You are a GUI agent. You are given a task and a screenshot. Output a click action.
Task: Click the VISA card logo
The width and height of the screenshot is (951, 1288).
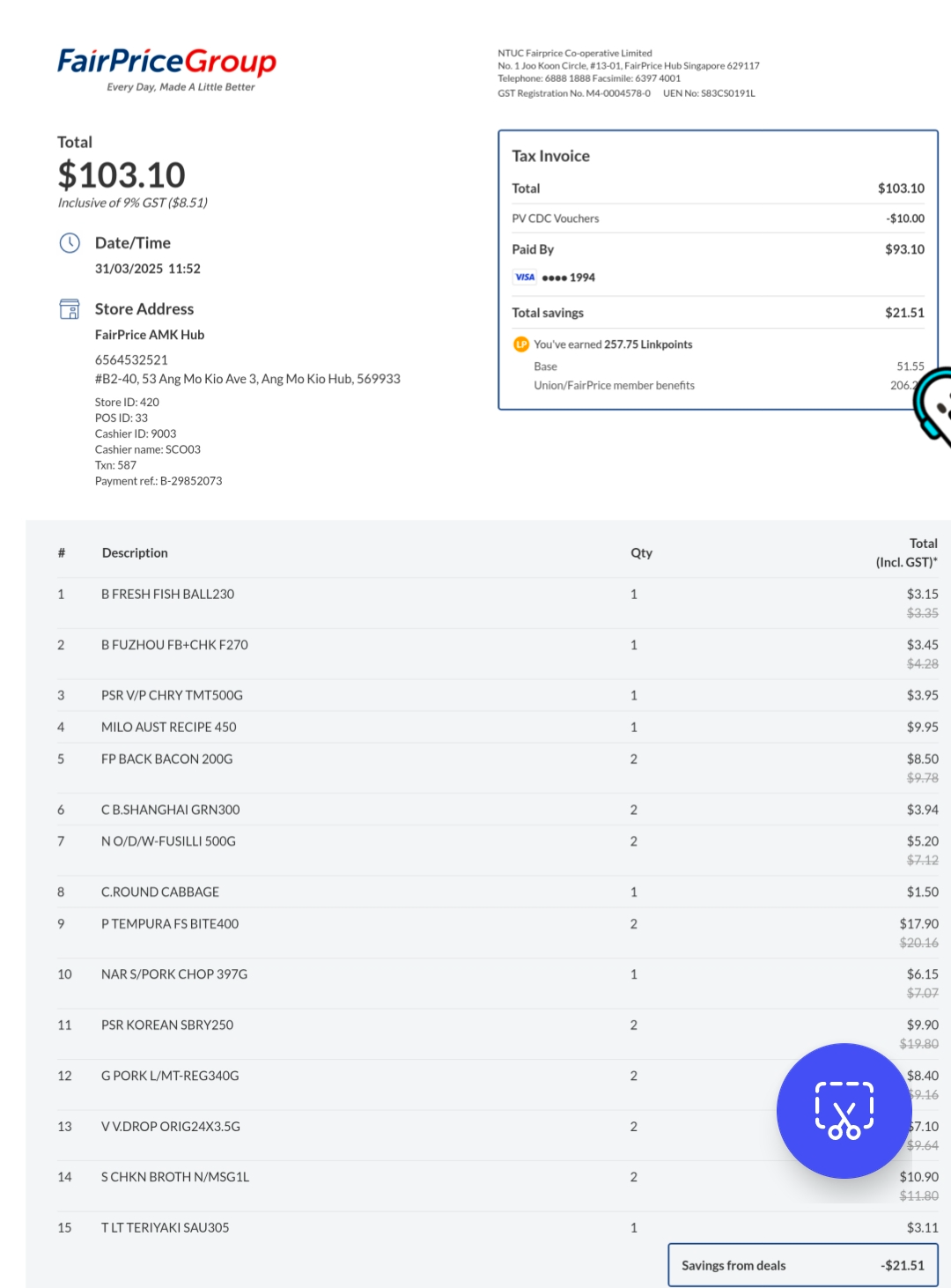[525, 278]
